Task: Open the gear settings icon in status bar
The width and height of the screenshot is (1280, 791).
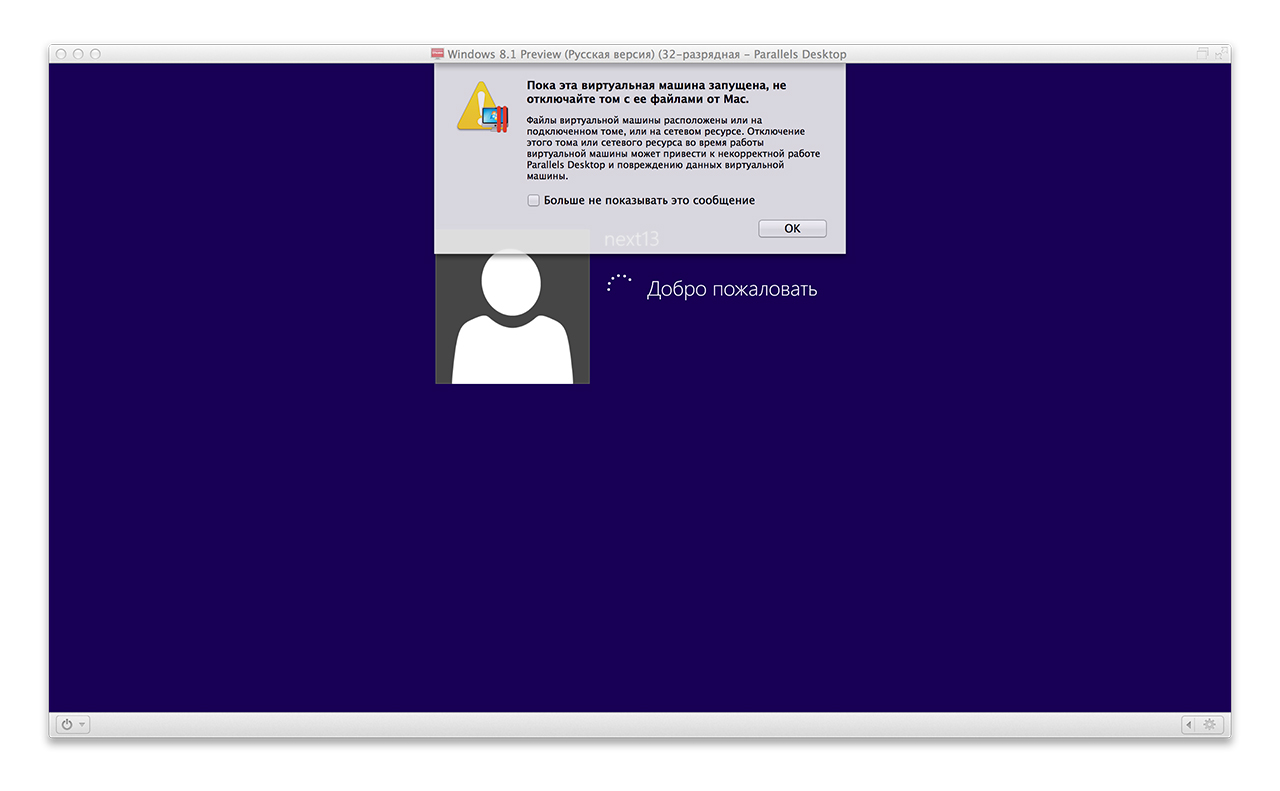Action: (1210, 725)
